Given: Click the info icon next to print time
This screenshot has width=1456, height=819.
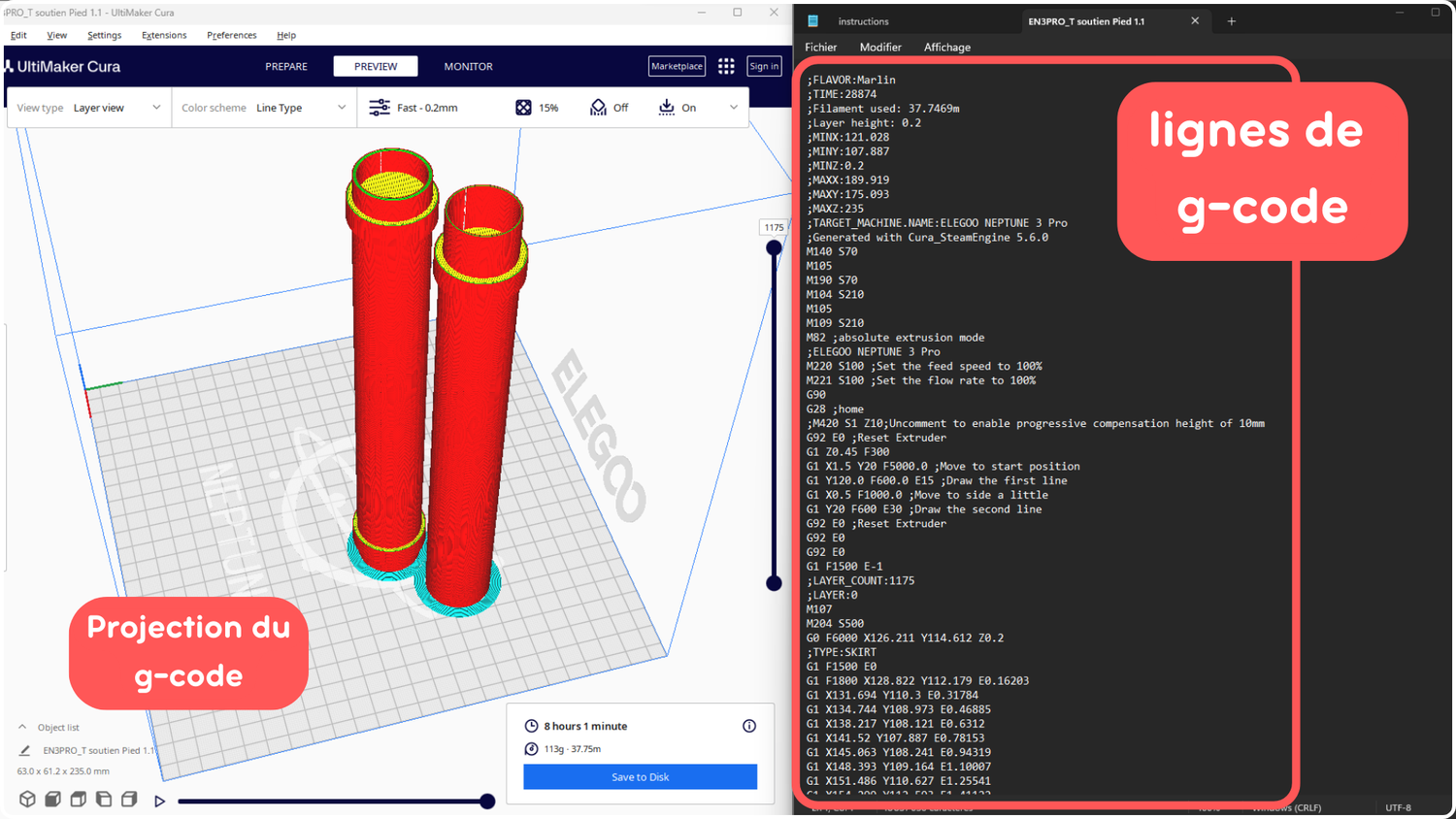Looking at the screenshot, I should point(748,726).
